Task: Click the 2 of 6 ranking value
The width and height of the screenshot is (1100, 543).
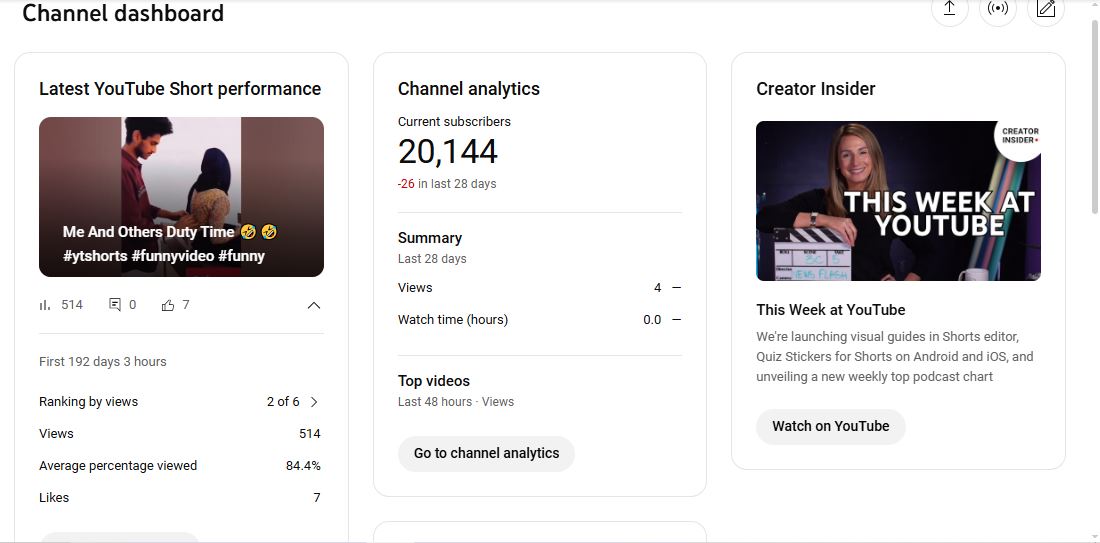Action: point(283,402)
